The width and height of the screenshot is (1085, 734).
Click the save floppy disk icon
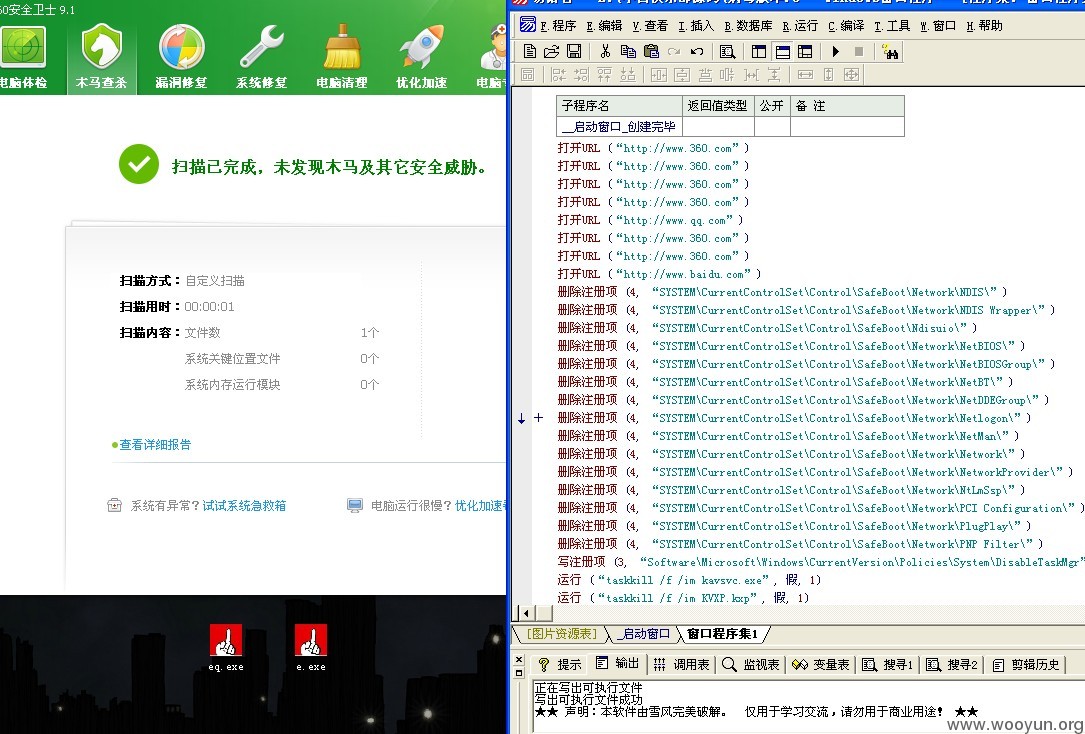(574, 51)
